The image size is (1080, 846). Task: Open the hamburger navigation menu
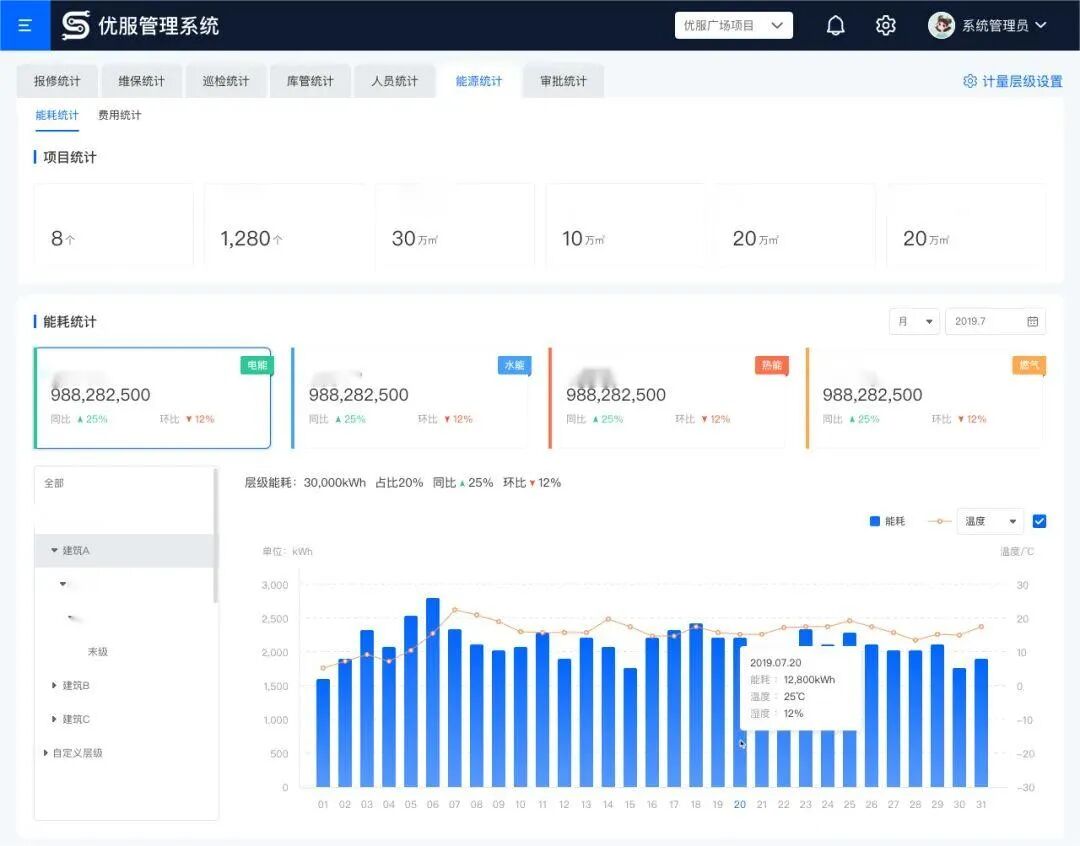click(x=25, y=25)
